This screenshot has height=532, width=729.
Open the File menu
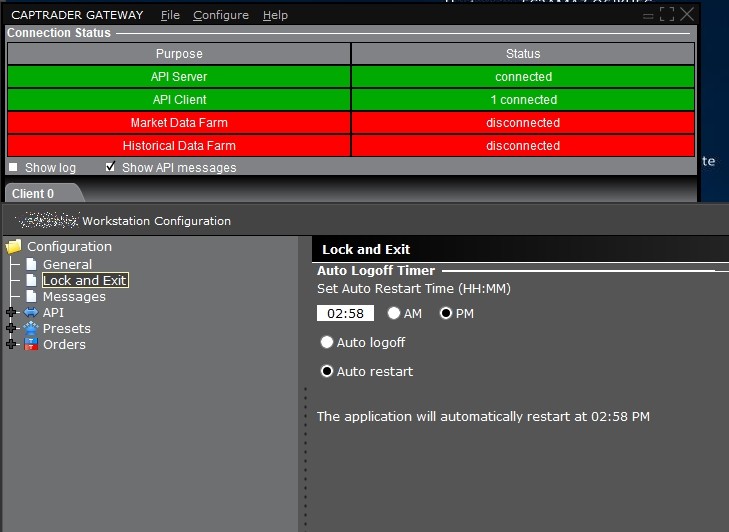(170, 15)
